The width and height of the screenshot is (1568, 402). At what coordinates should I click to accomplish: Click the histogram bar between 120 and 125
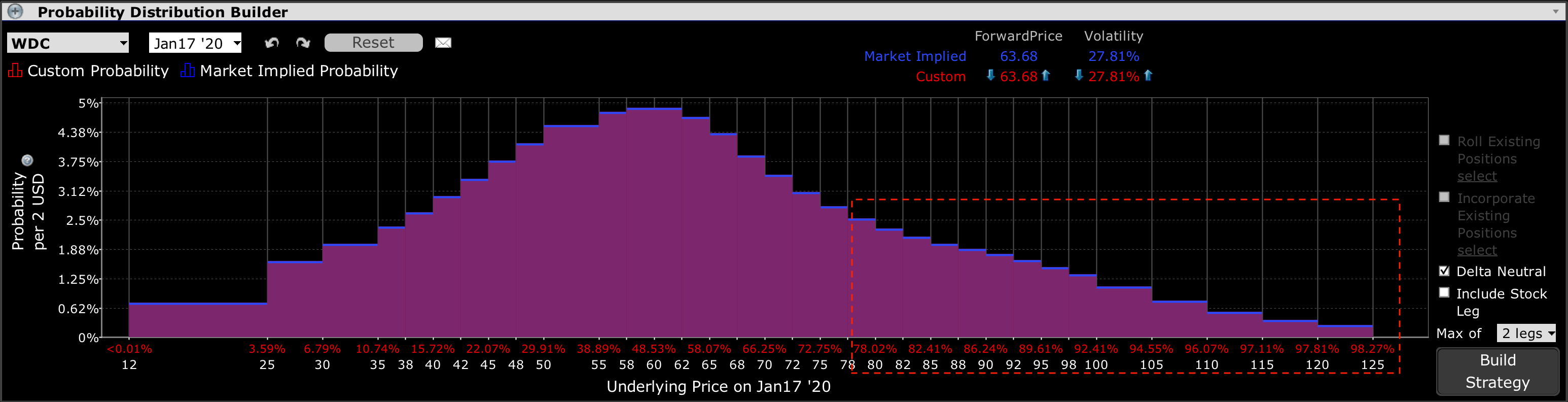(1344, 331)
